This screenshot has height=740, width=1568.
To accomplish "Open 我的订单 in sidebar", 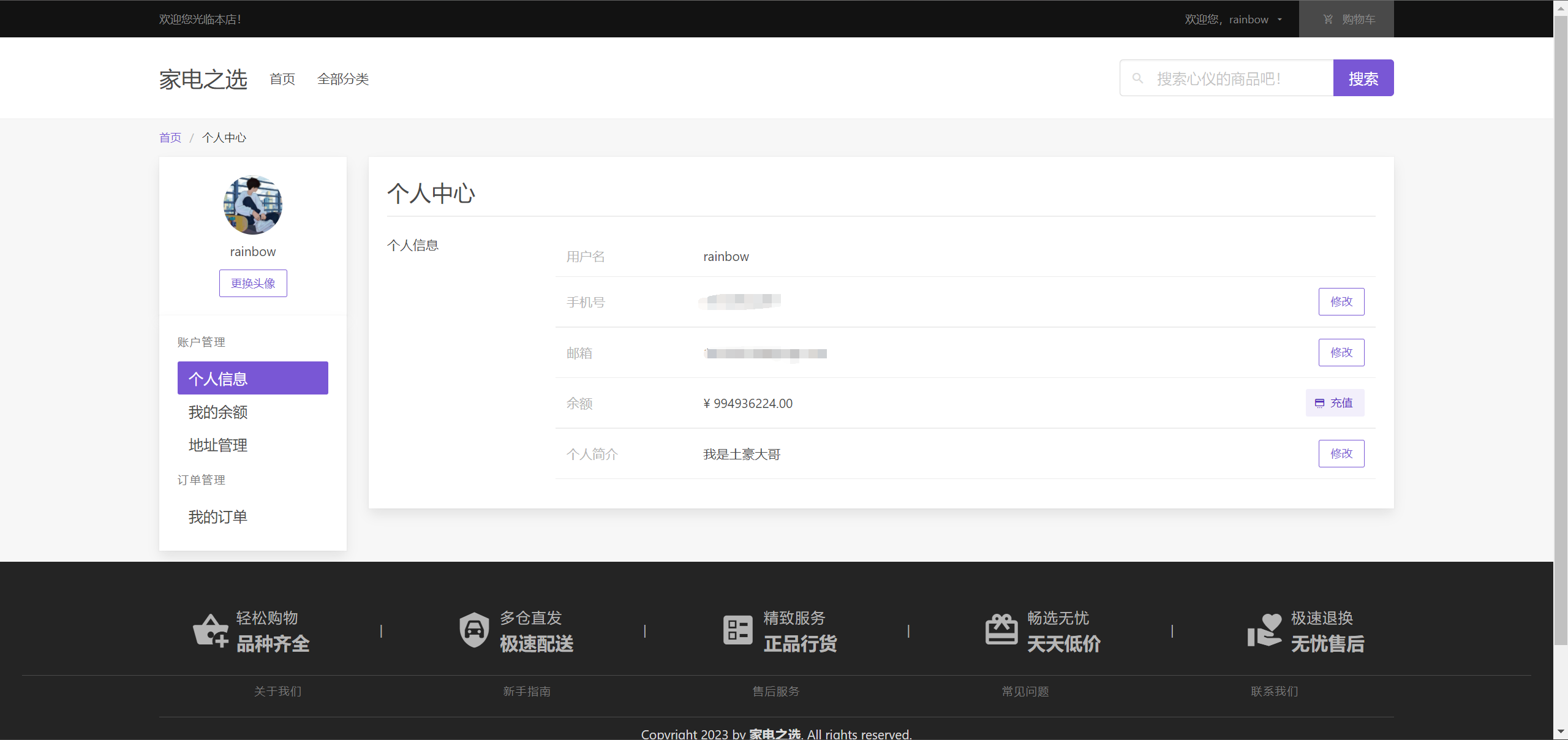I will coord(218,517).
